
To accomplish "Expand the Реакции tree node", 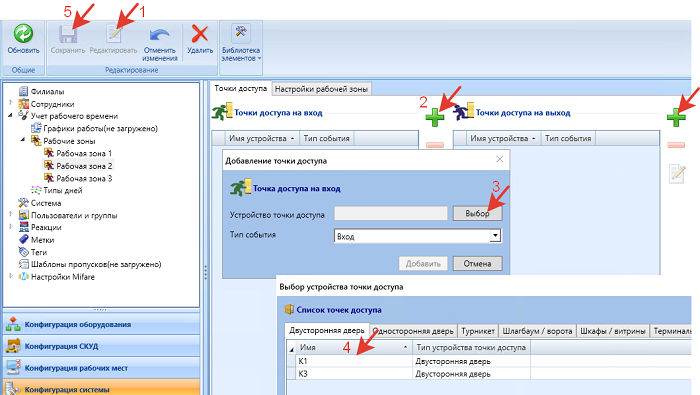I will tap(11, 226).
